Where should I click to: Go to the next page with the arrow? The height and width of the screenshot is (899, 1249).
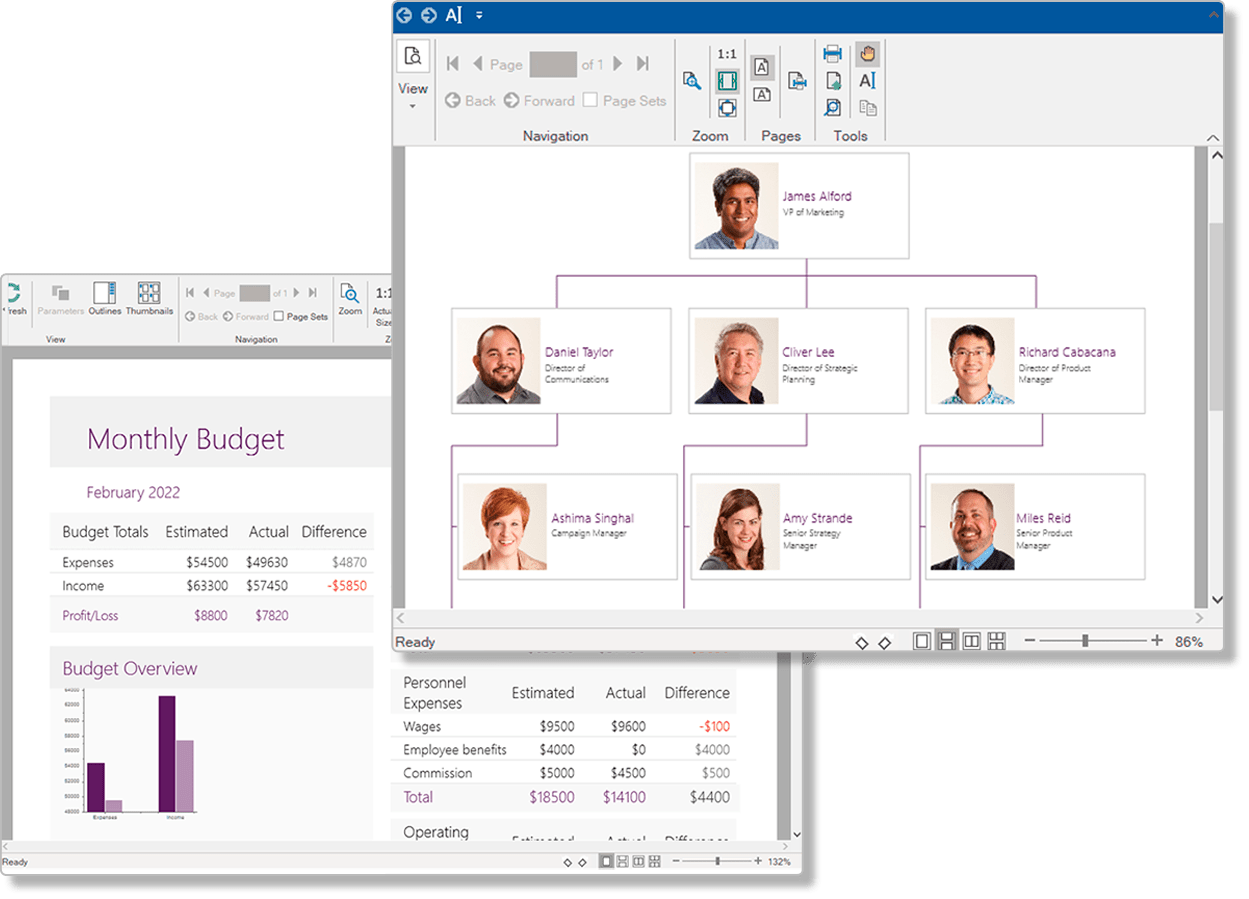tap(617, 63)
